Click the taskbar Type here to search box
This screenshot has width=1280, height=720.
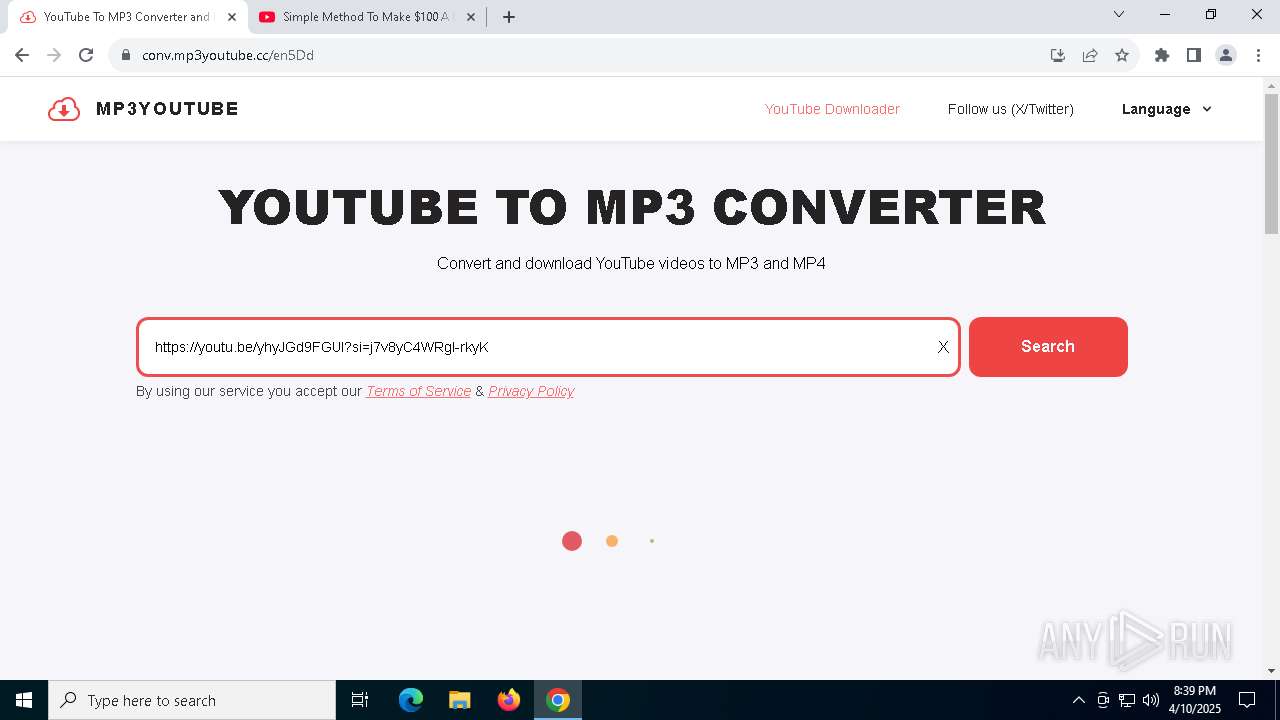tap(192, 700)
